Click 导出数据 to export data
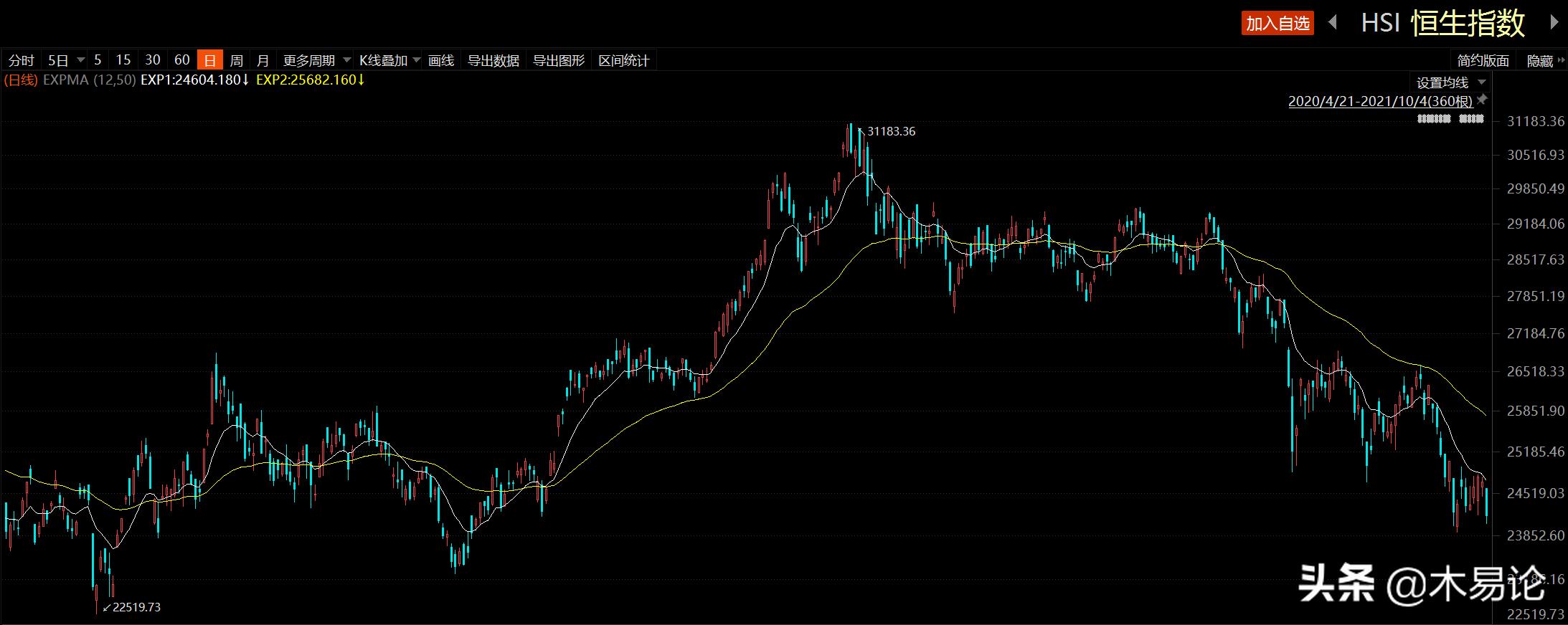The width and height of the screenshot is (1568, 625). click(x=493, y=60)
